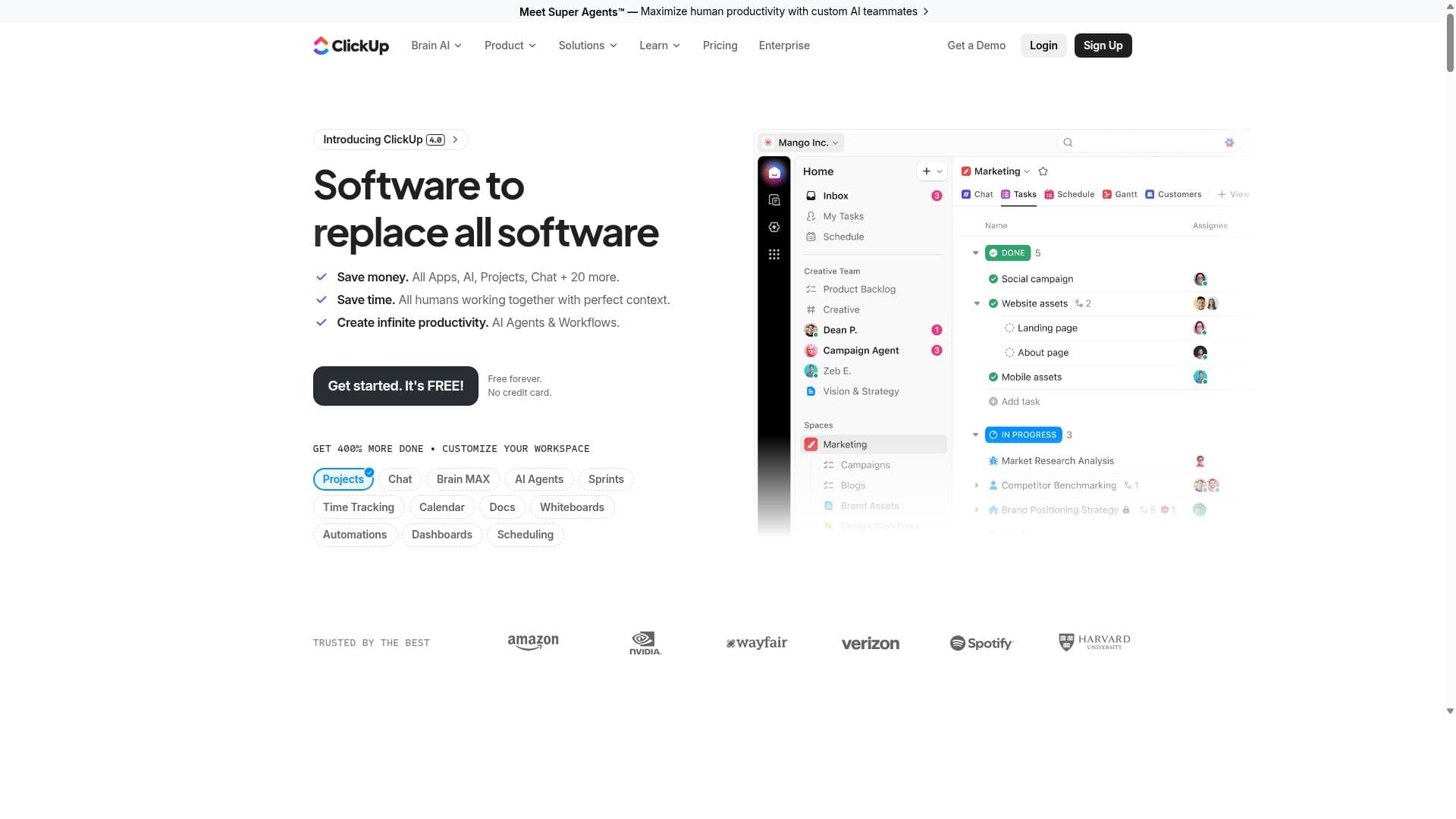Click the Market Research Analysis task icon
Image resolution: width=1456 pixels, height=819 pixels.
pyautogui.click(x=993, y=461)
